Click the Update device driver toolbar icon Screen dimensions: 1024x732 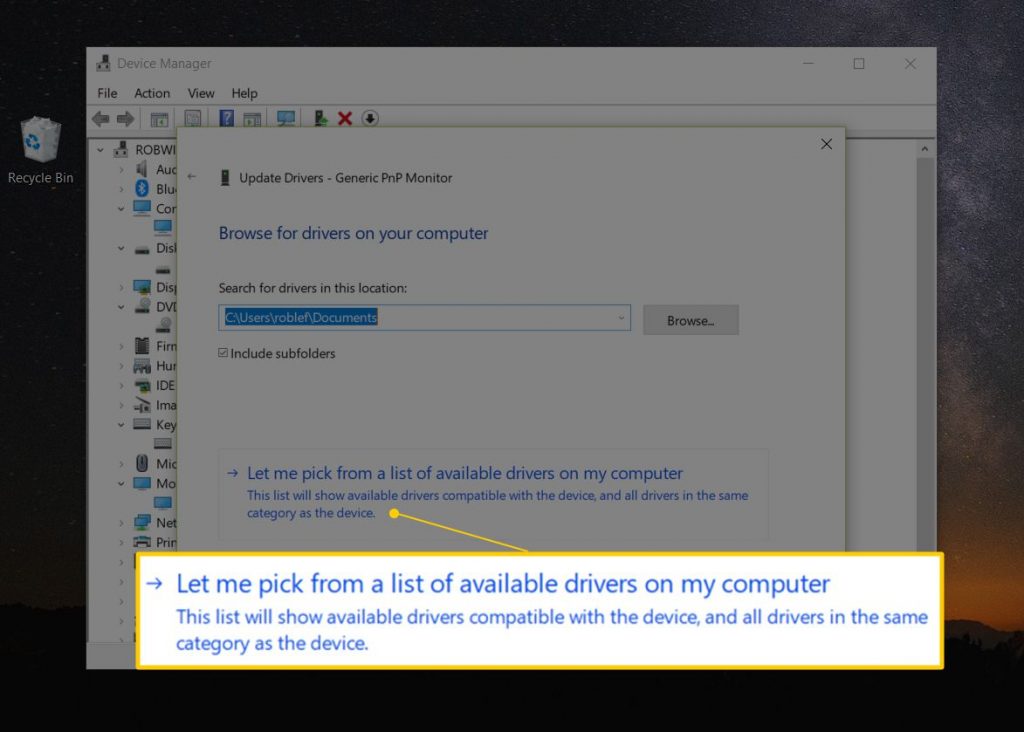click(x=320, y=118)
